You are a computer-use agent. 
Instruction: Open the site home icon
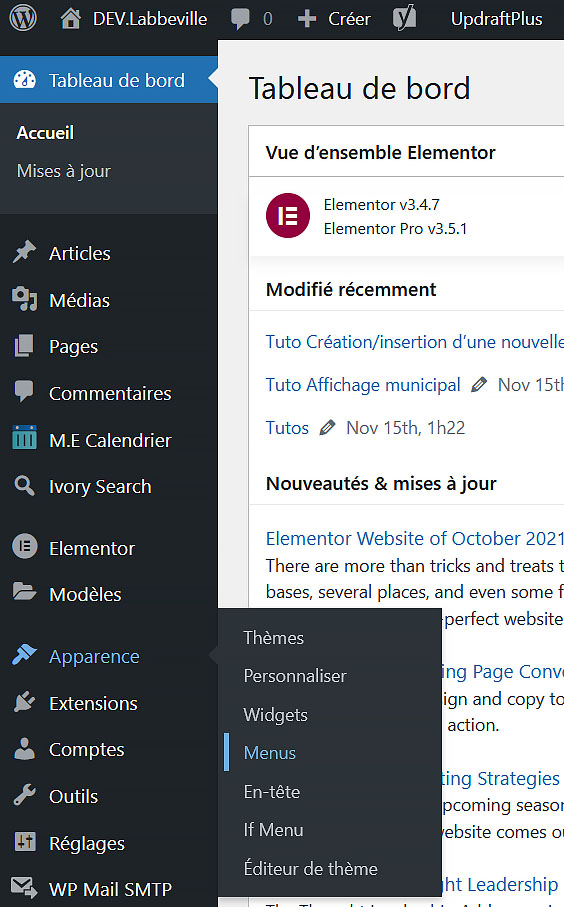[71, 19]
